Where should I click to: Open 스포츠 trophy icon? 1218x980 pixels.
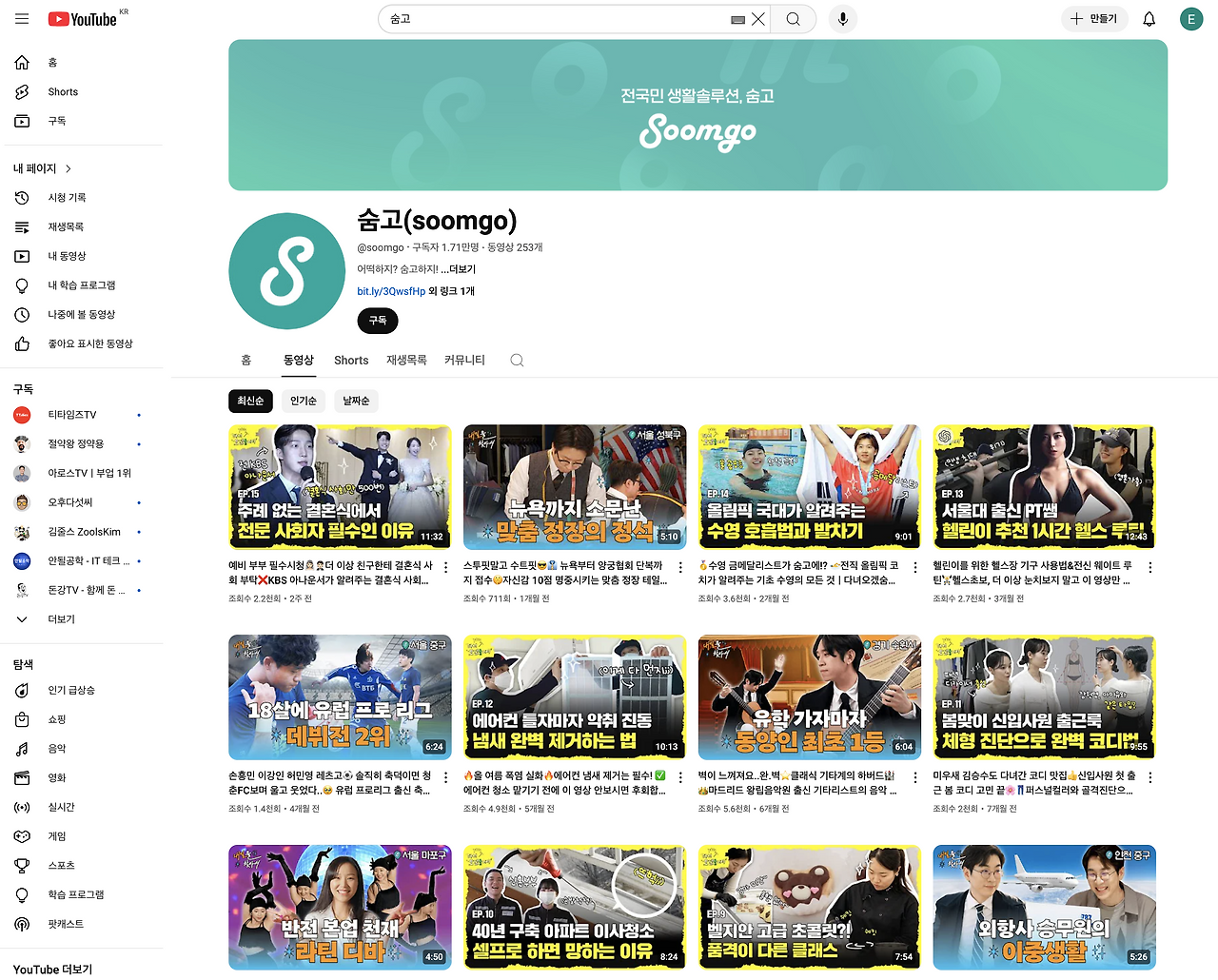click(22, 866)
